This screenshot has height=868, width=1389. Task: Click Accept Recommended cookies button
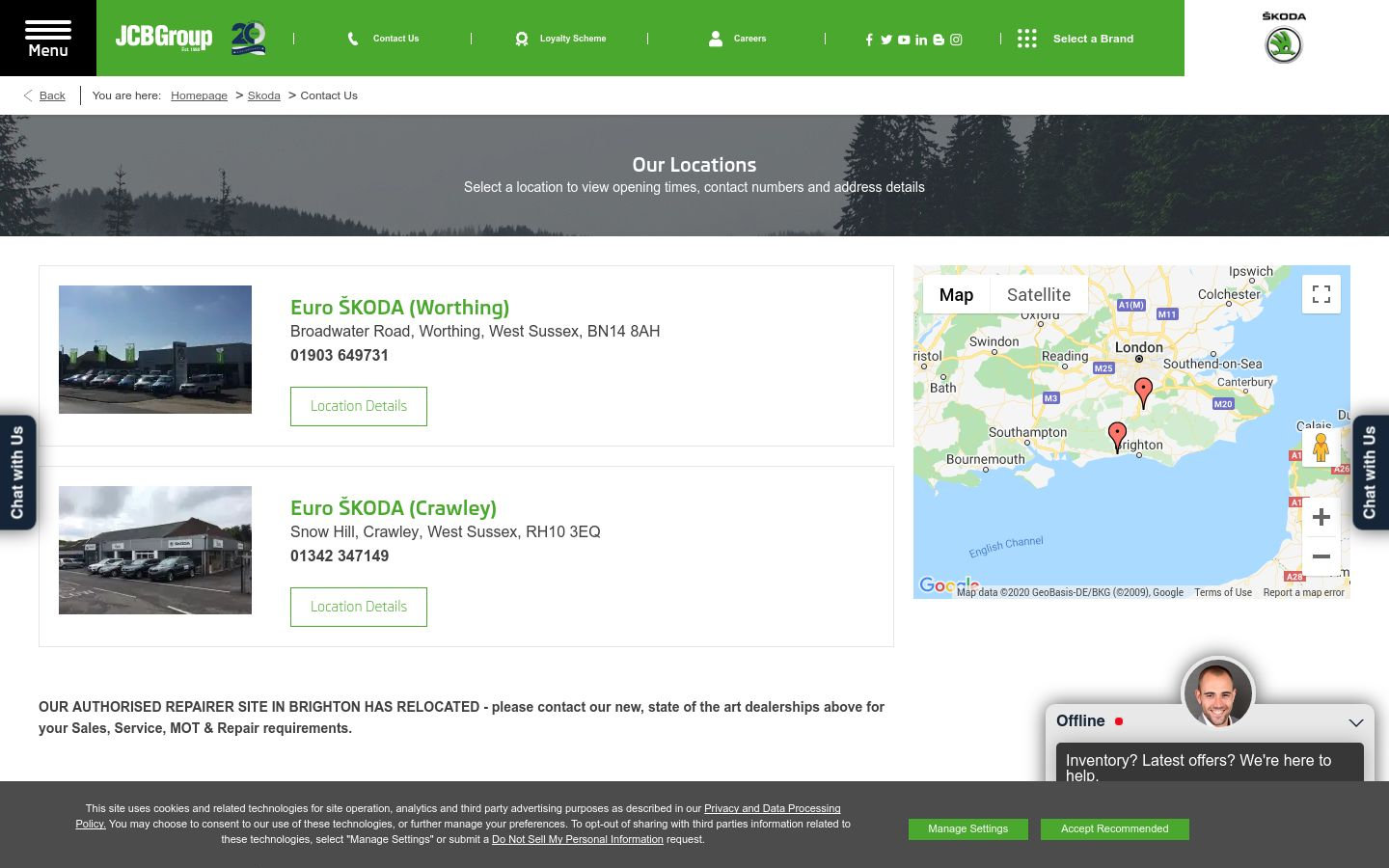pyautogui.click(x=1115, y=829)
